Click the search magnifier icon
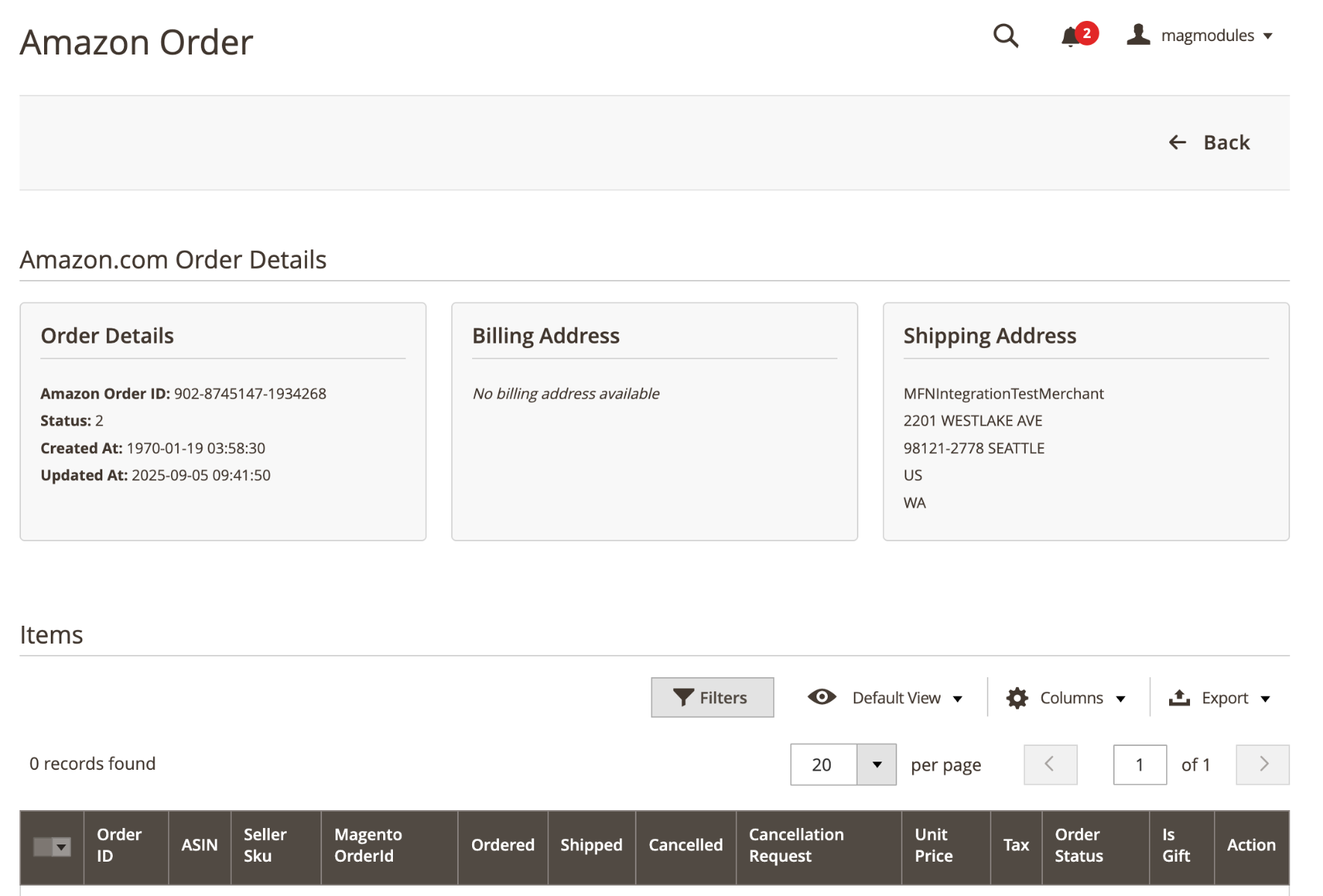Viewport: 1323px width, 896px height. (x=1006, y=36)
